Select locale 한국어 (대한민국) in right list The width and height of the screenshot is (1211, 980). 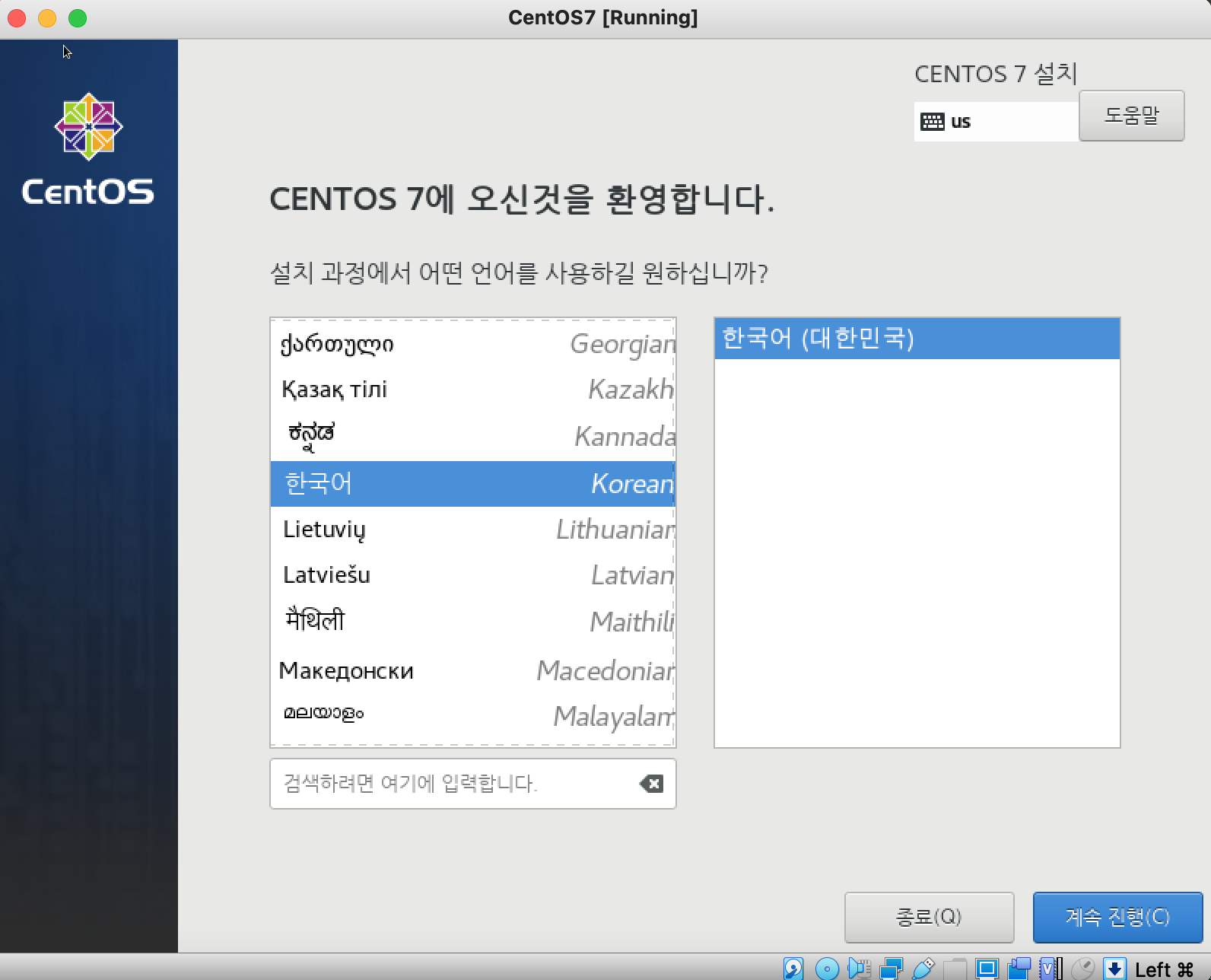point(917,339)
